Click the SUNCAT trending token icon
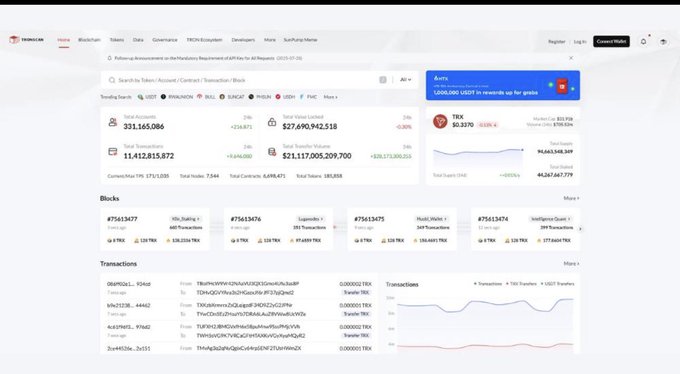This screenshot has height=374, width=680. click(x=222, y=97)
